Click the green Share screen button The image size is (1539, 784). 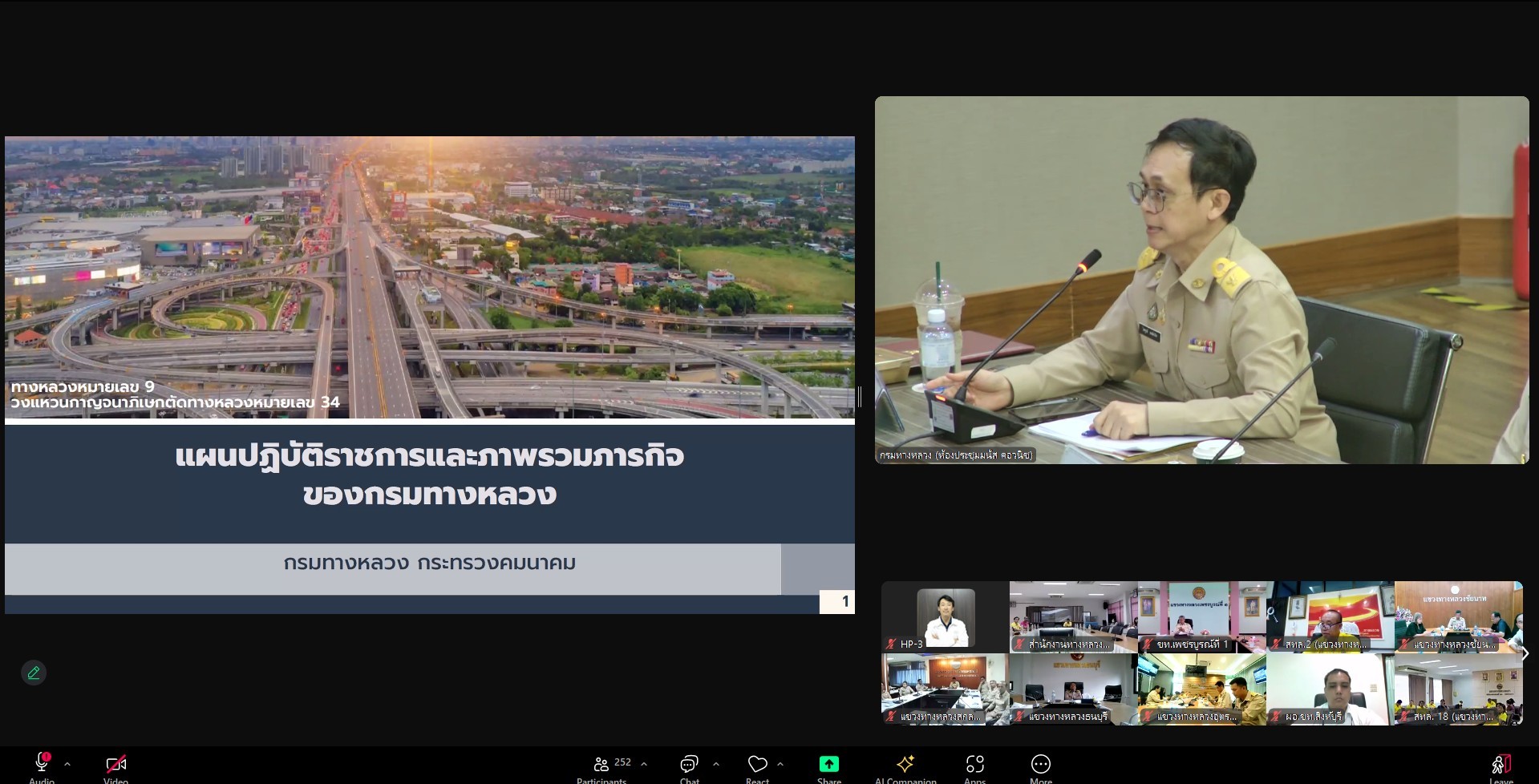828,763
